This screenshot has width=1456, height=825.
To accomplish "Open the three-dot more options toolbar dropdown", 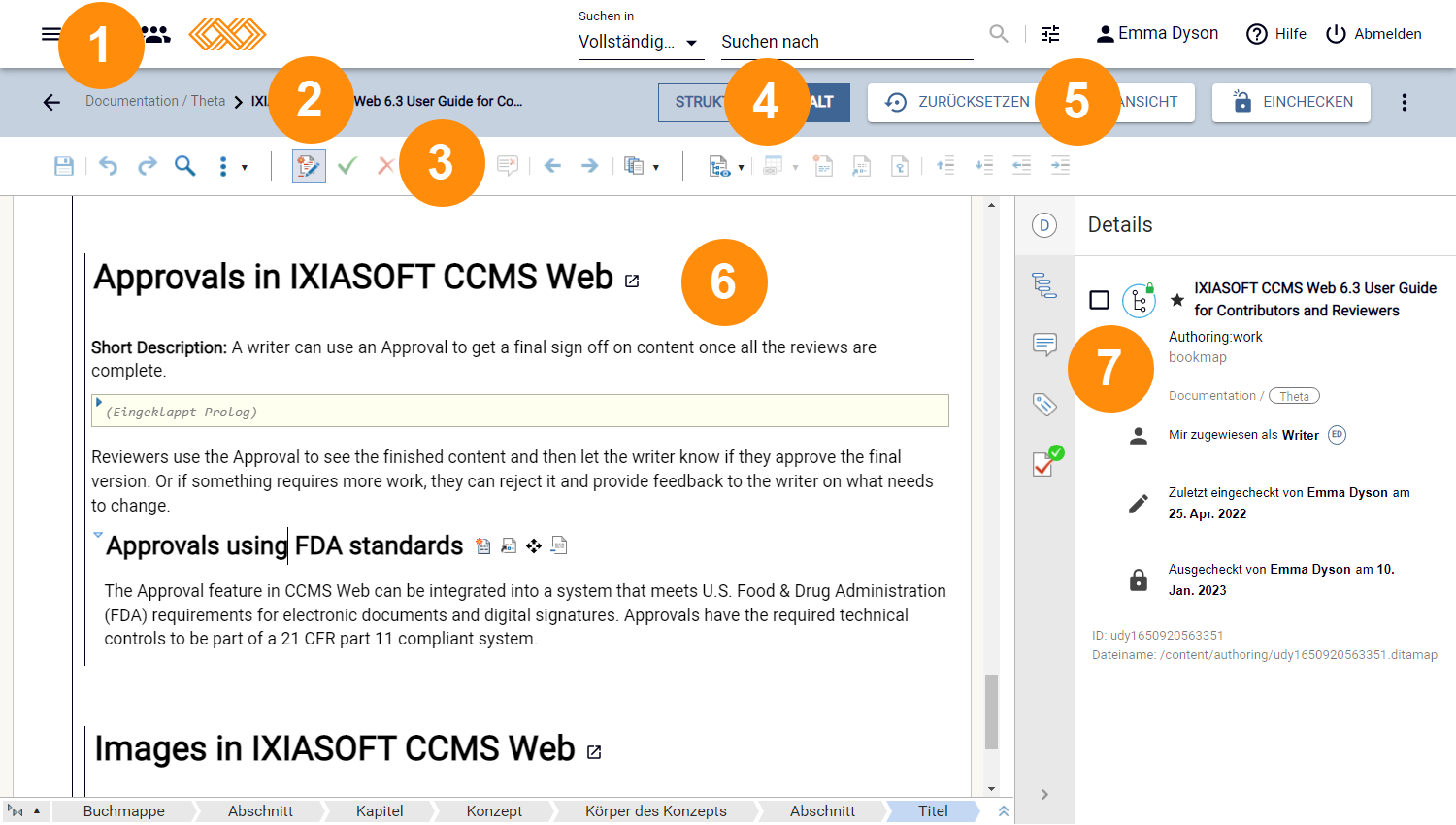I will pyautogui.click(x=231, y=167).
